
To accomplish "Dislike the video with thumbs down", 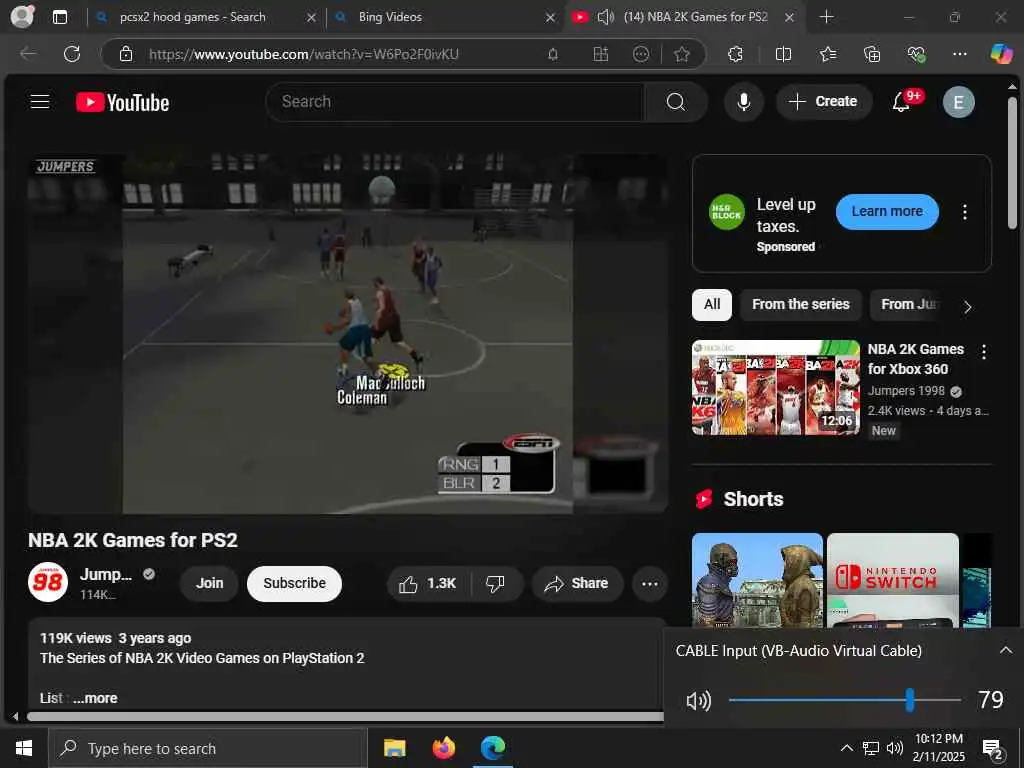I will coord(496,584).
